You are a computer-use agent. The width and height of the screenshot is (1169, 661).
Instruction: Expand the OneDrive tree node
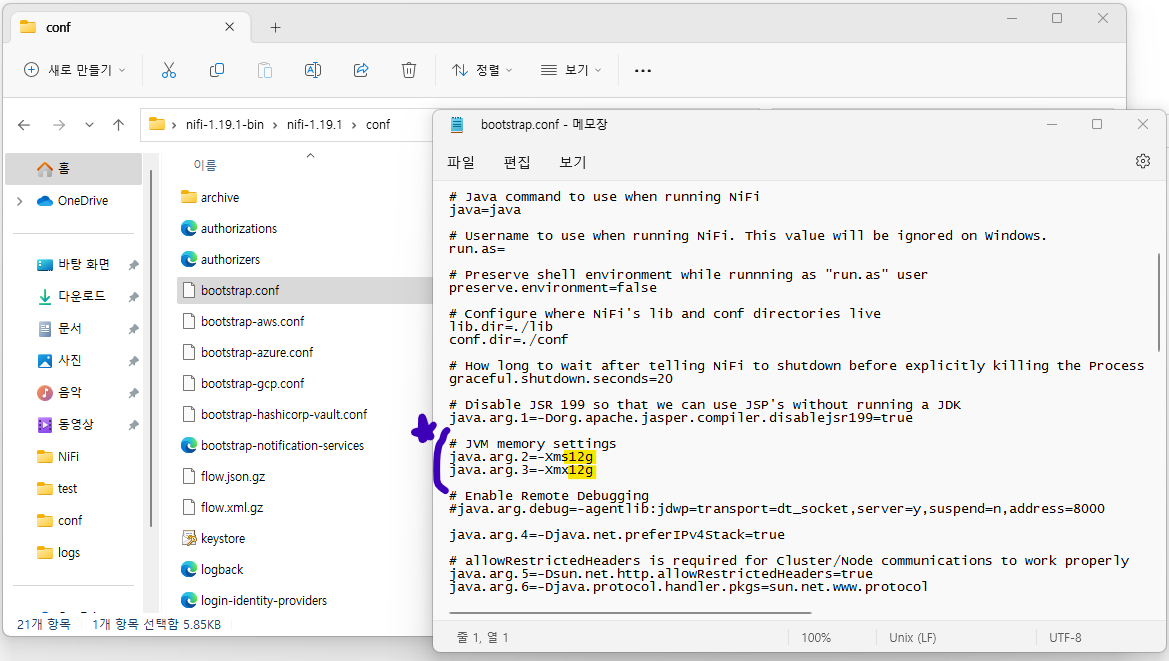19,201
